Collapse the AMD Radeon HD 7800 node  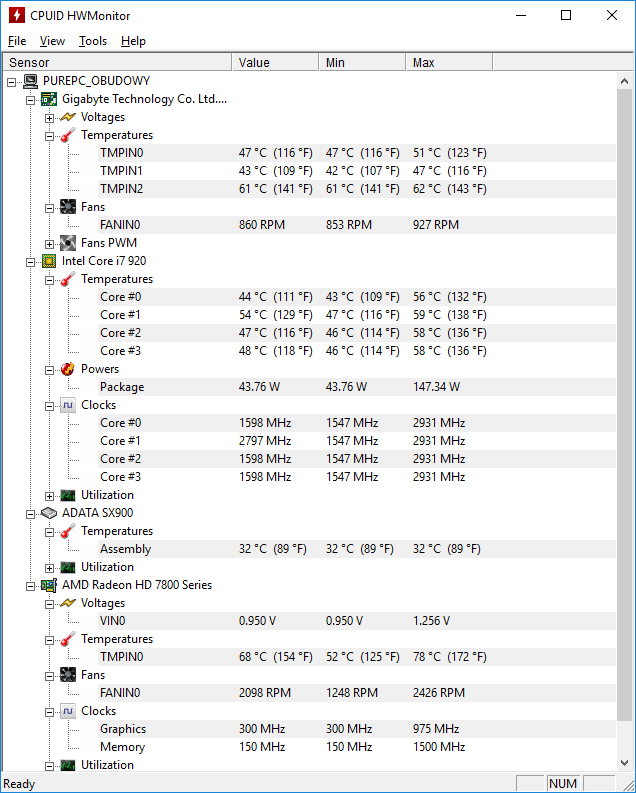click(30, 586)
